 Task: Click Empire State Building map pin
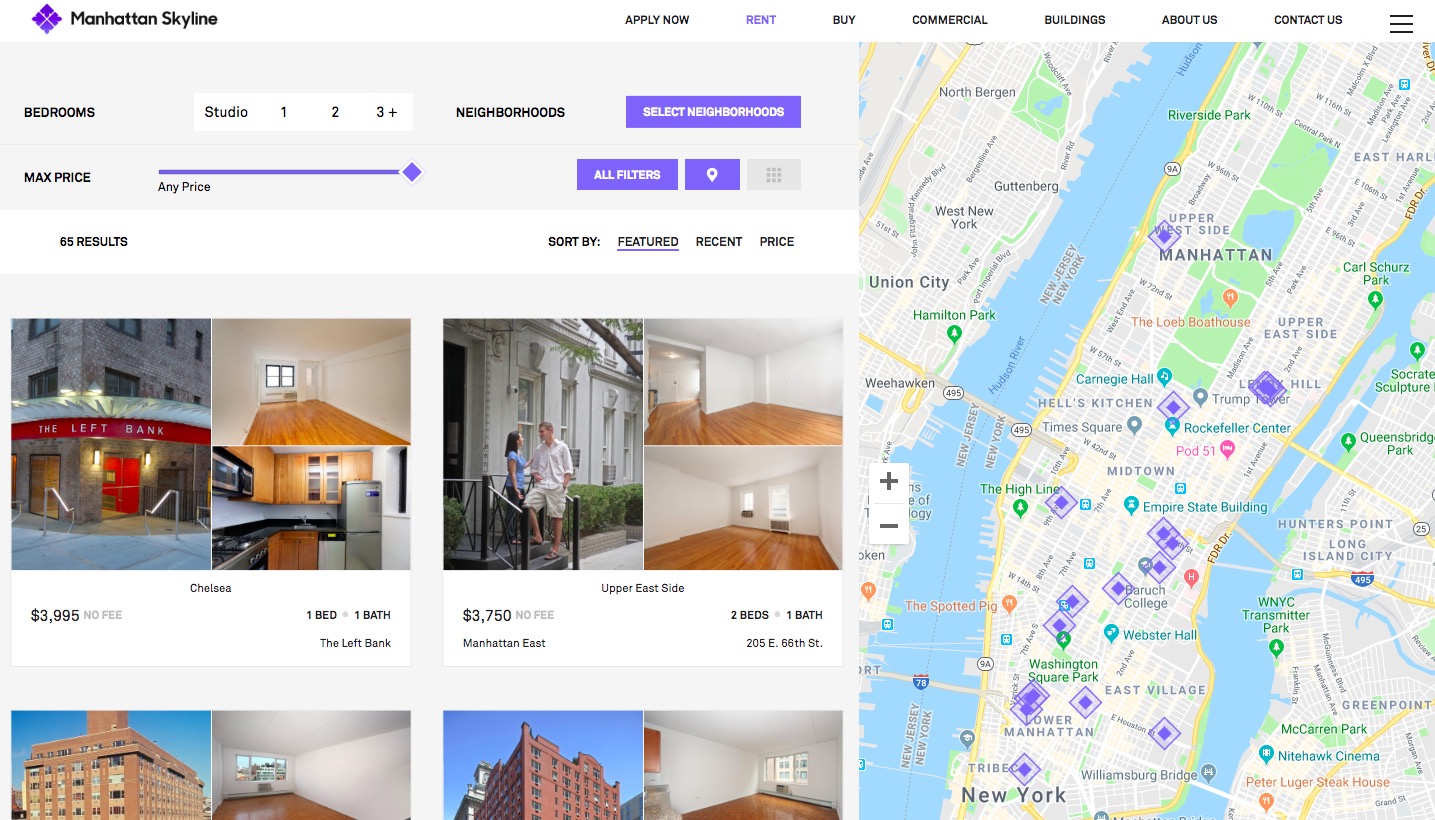pyautogui.click(x=1131, y=505)
